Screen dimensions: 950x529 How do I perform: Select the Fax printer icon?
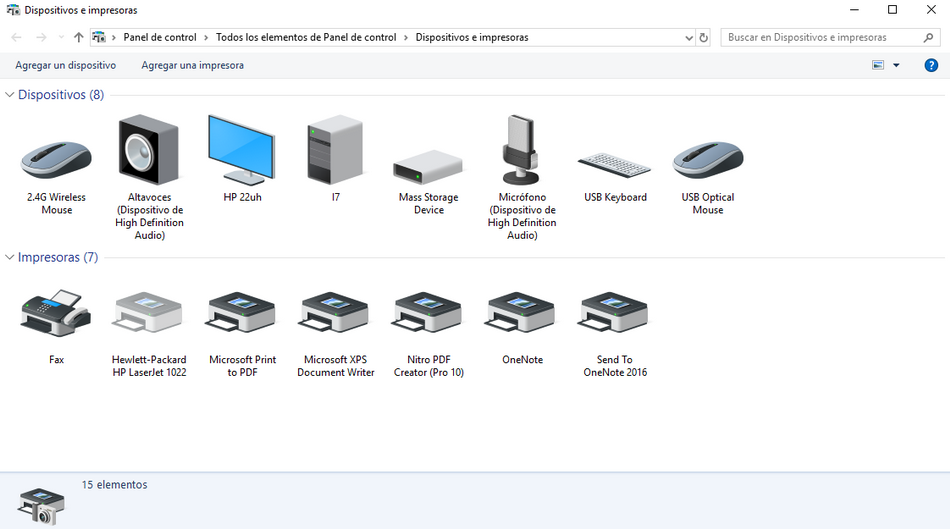tap(56, 313)
